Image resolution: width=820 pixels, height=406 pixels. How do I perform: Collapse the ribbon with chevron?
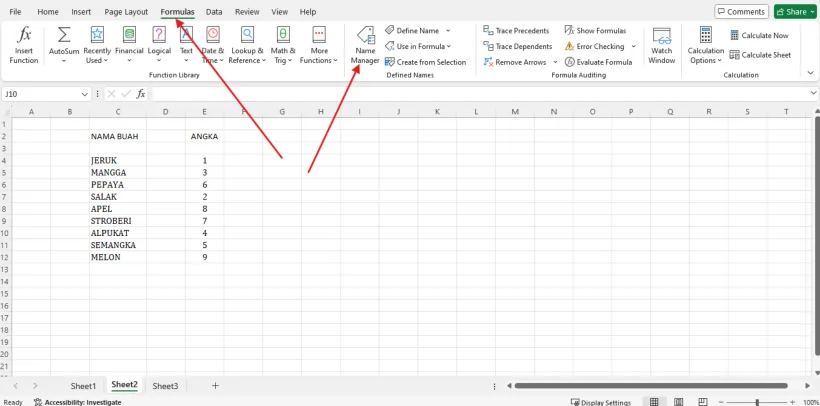pos(811,73)
